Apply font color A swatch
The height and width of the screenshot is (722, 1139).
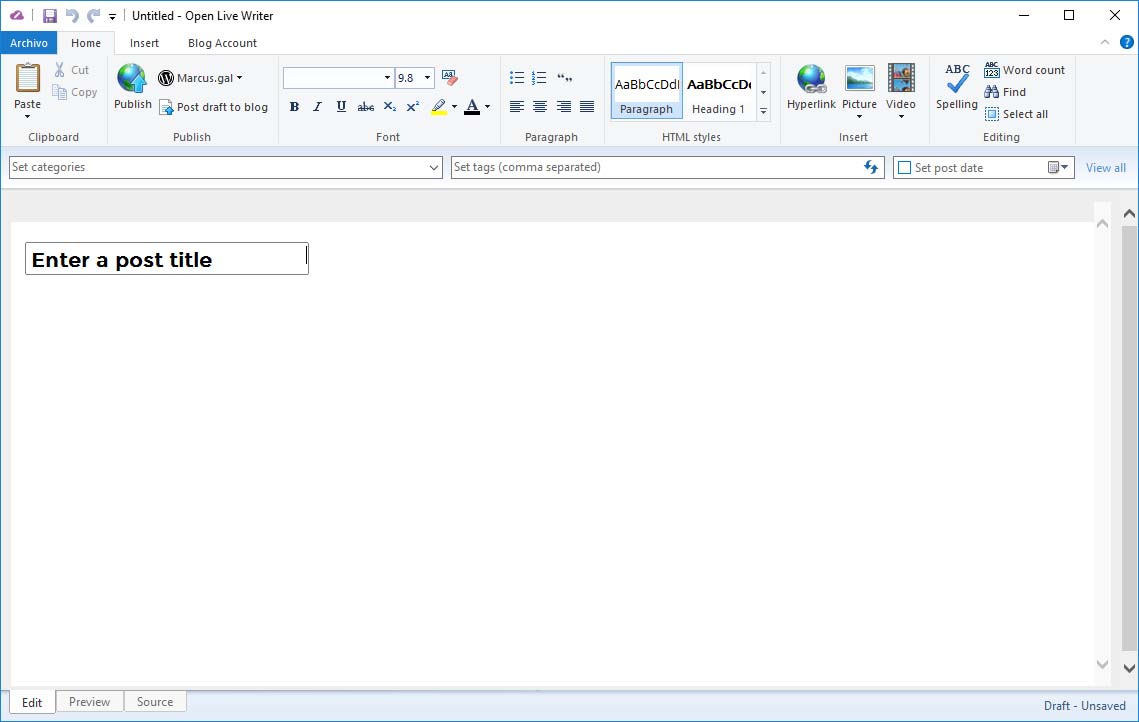point(472,107)
